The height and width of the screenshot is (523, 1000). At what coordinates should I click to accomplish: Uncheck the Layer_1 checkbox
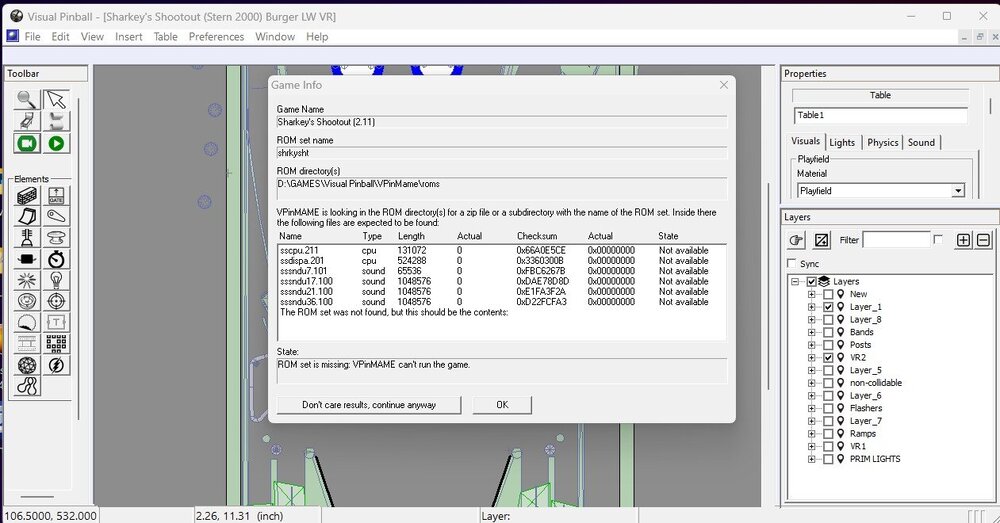tap(828, 307)
